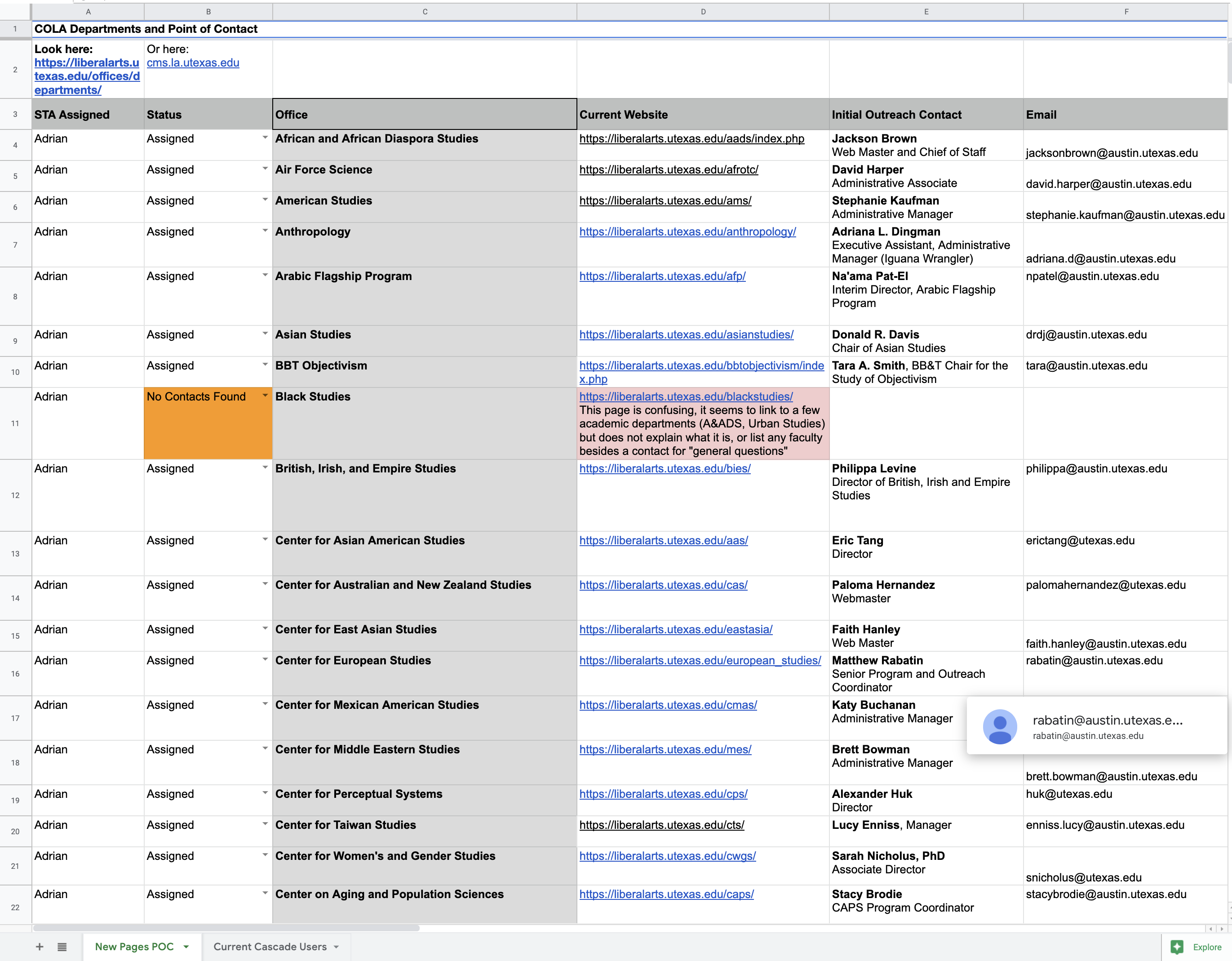Select the British, Irish, and Empire Studies cell
The image size is (1232, 961).
pos(425,495)
